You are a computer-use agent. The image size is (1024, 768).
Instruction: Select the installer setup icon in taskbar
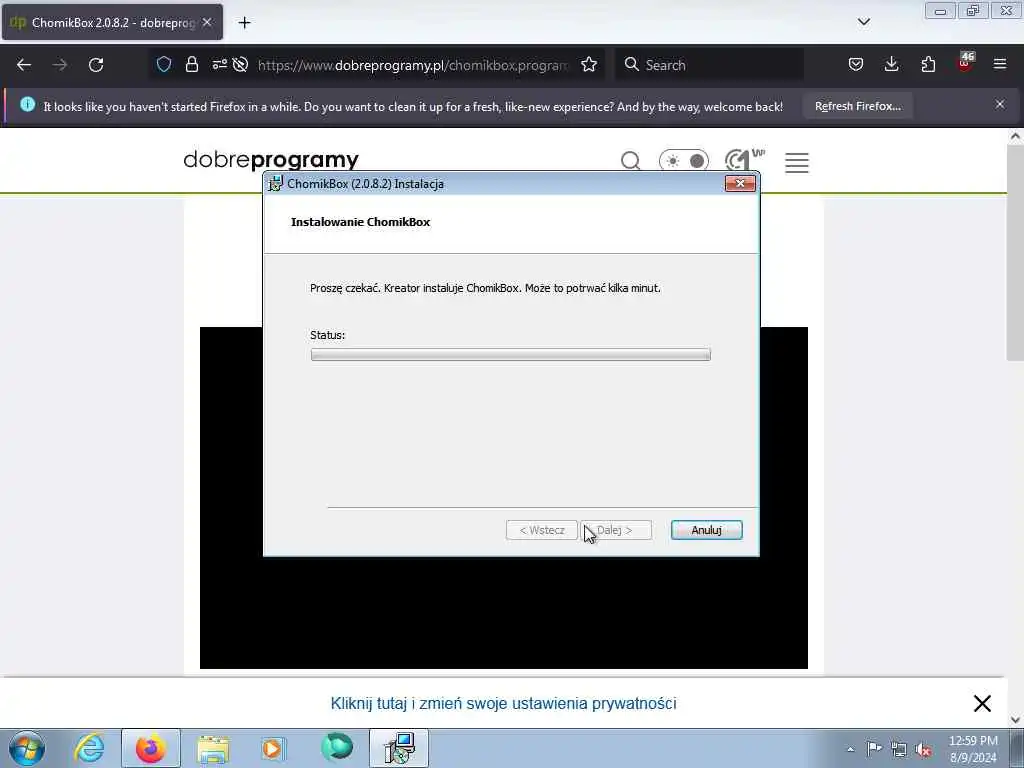click(x=399, y=748)
